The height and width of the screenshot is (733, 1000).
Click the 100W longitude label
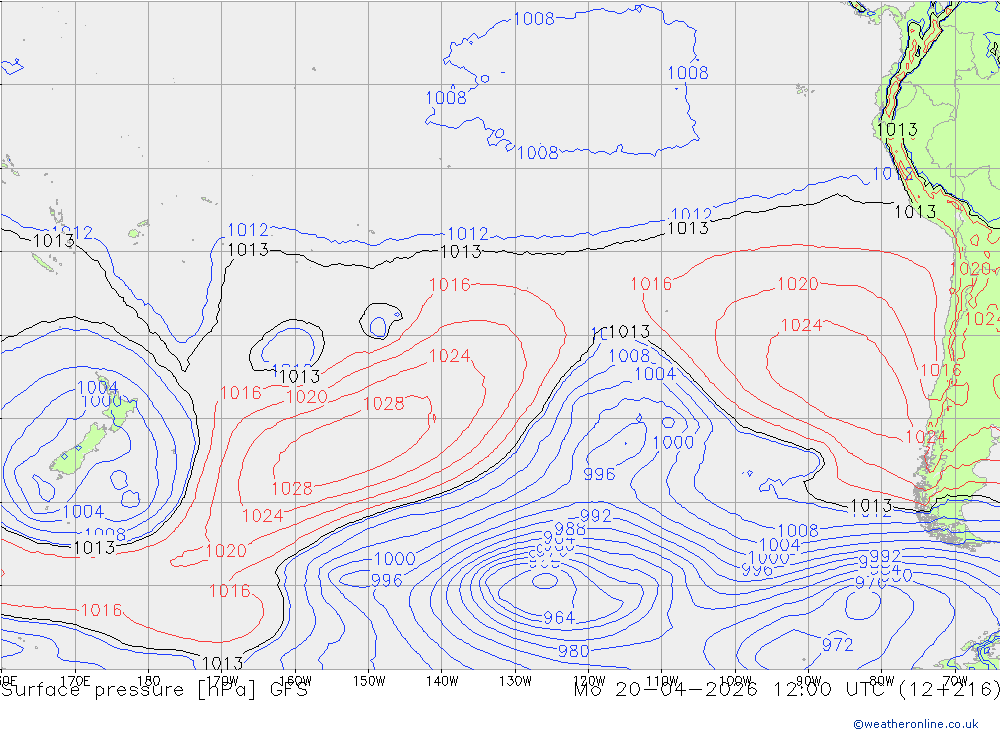point(735,681)
